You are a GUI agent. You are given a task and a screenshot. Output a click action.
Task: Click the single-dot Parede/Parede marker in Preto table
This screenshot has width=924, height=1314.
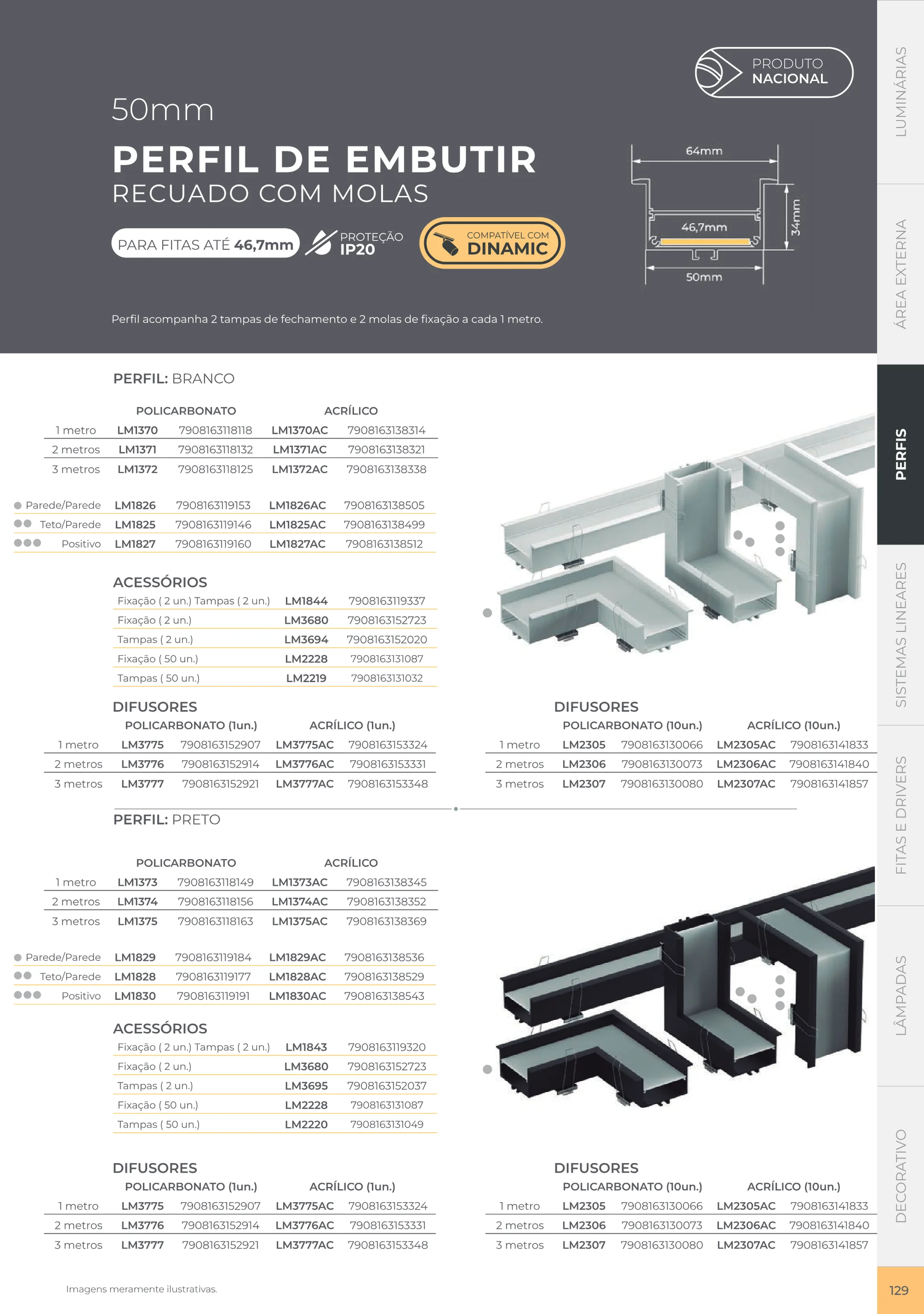click(18, 958)
